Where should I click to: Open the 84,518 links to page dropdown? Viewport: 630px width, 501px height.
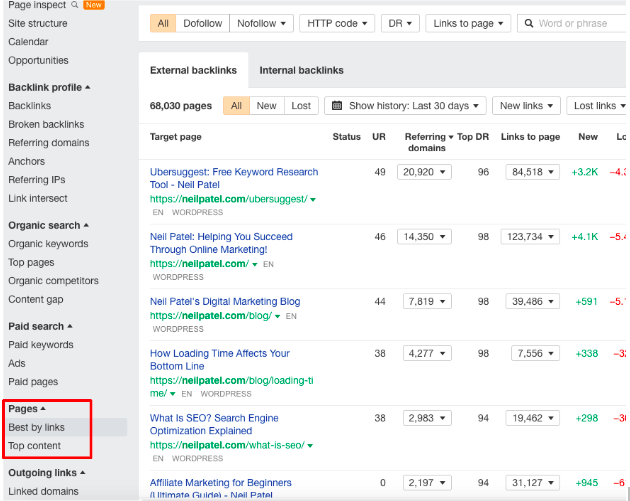point(534,172)
